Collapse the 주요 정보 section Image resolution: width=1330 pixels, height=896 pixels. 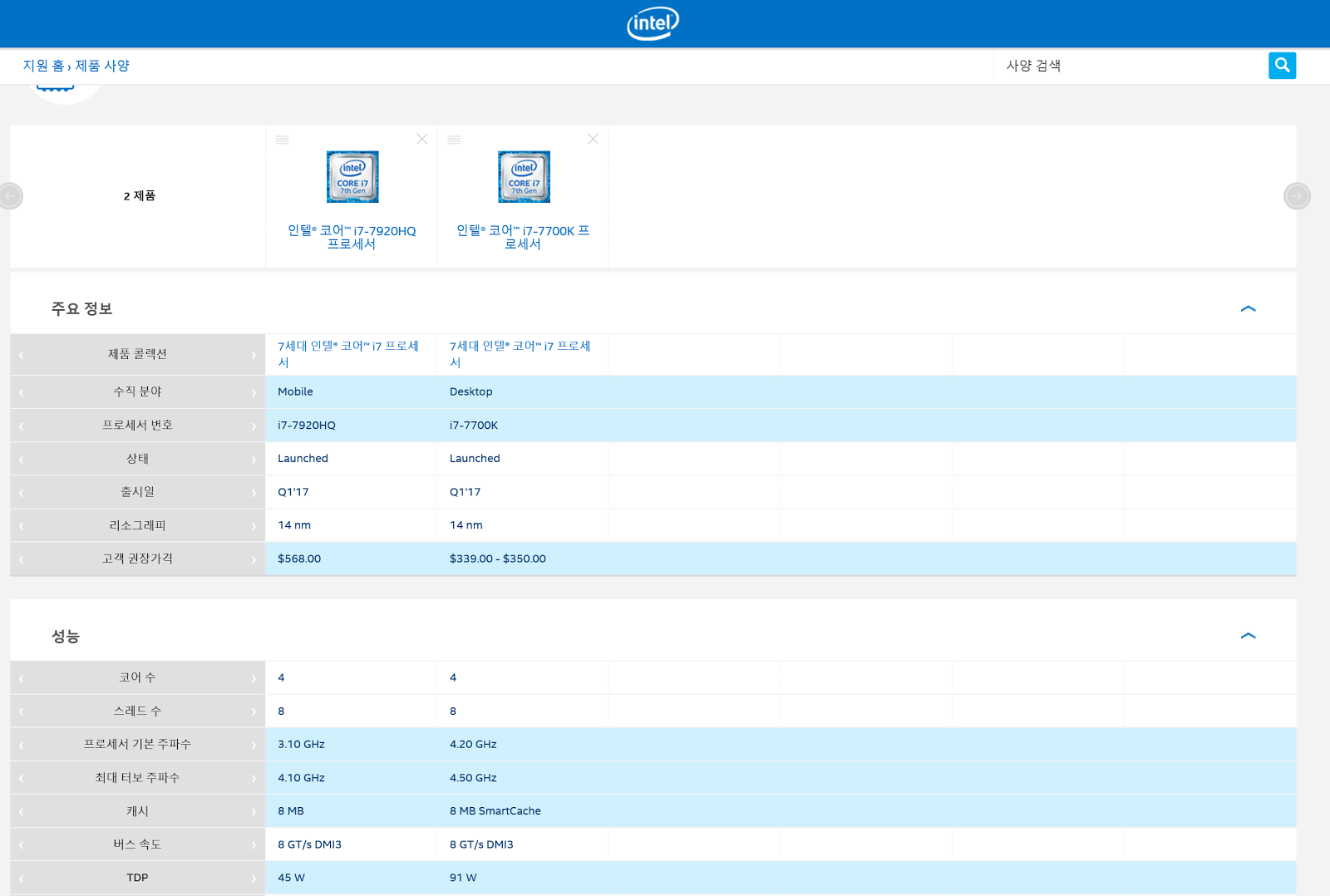1248,308
